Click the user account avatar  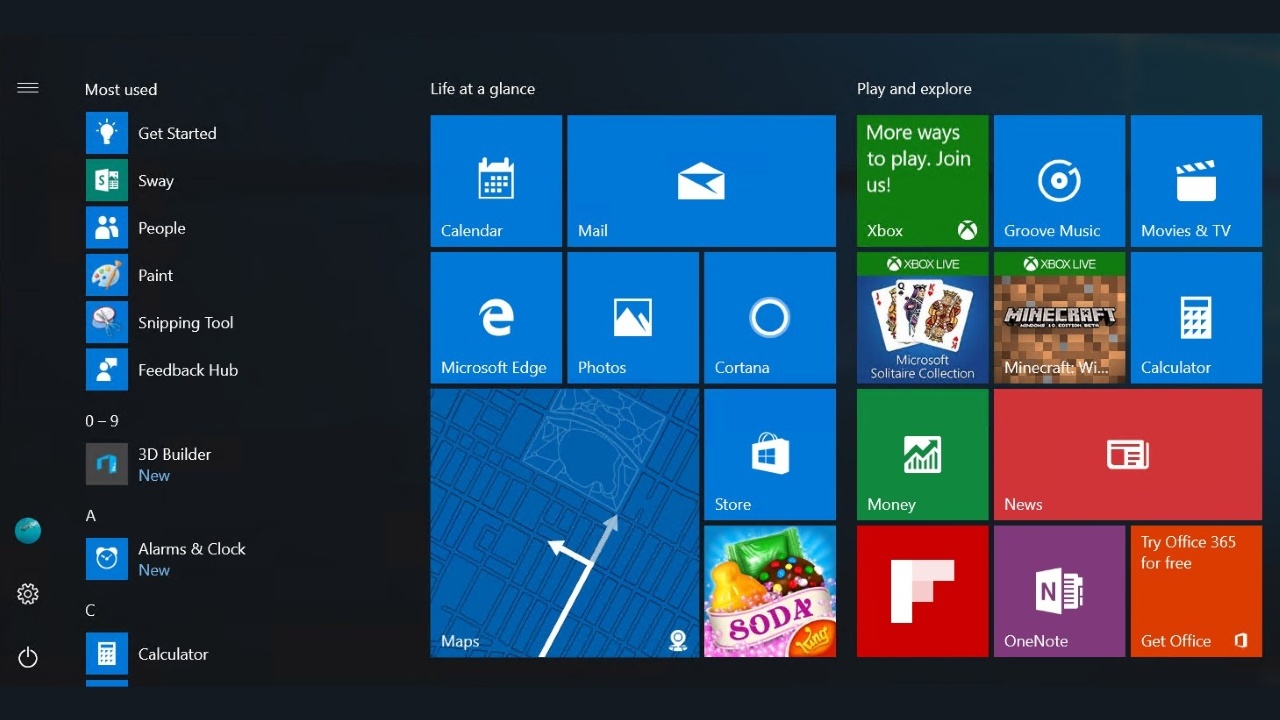[27, 530]
